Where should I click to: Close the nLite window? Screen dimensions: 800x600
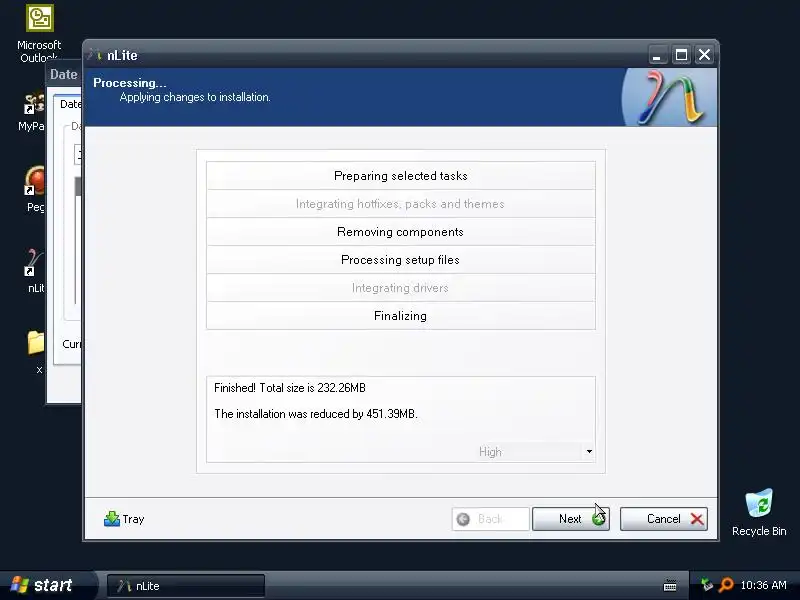pyautogui.click(x=705, y=55)
